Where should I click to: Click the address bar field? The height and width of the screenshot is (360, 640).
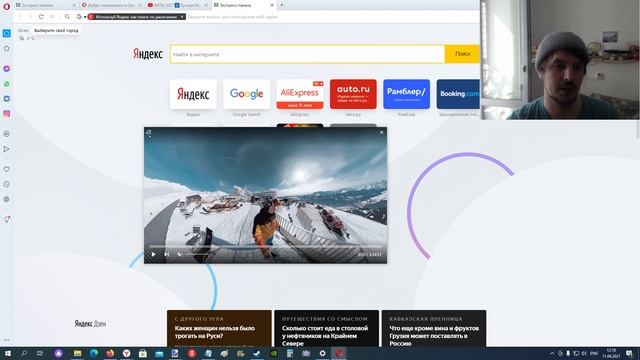(331, 17)
